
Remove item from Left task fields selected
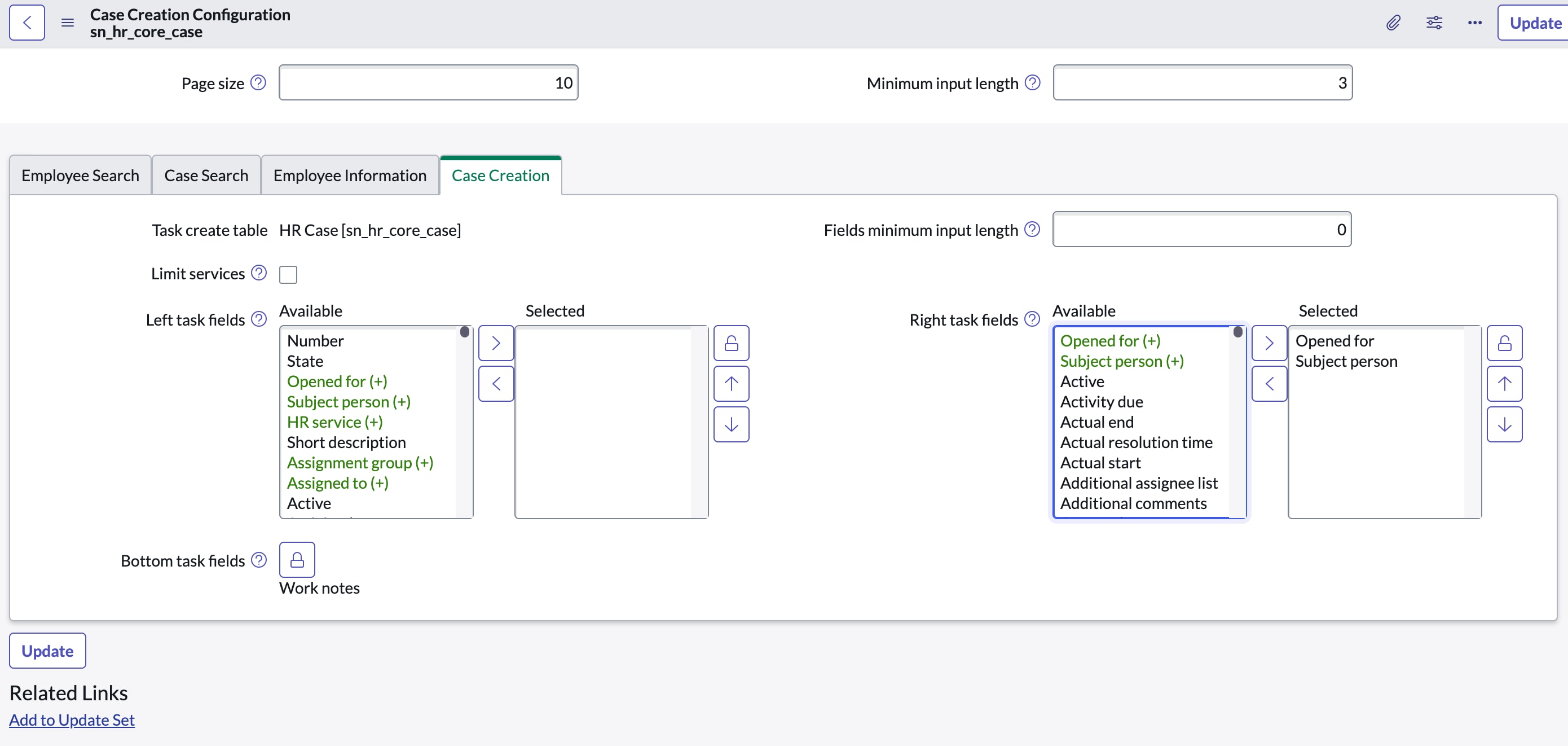(x=496, y=384)
